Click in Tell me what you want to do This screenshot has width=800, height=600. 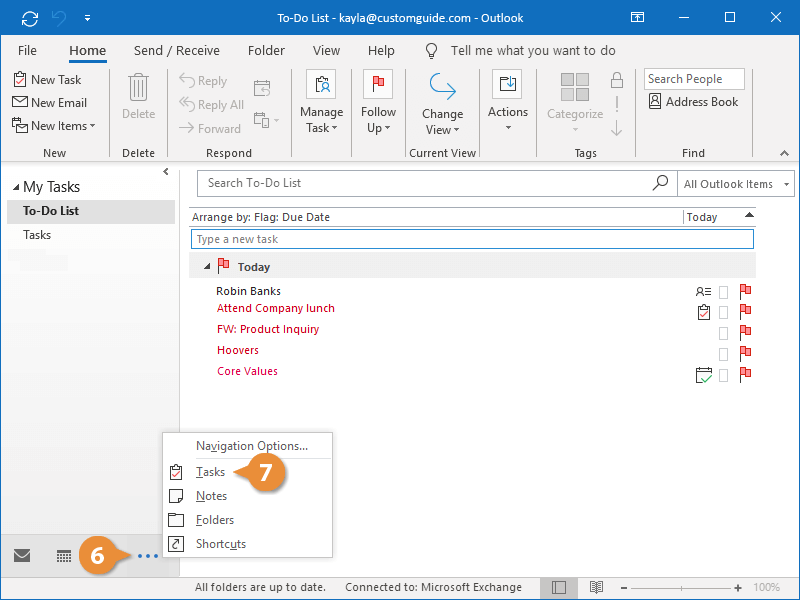click(533, 51)
